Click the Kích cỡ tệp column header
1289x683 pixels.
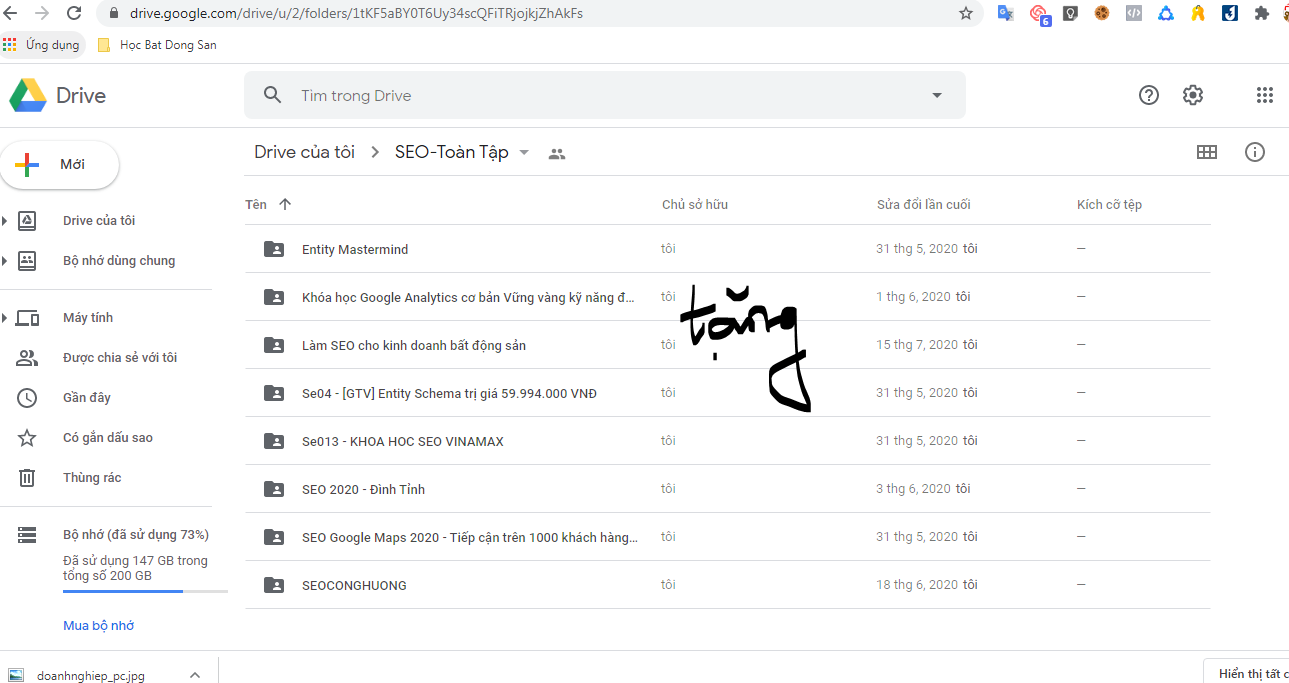1109,204
